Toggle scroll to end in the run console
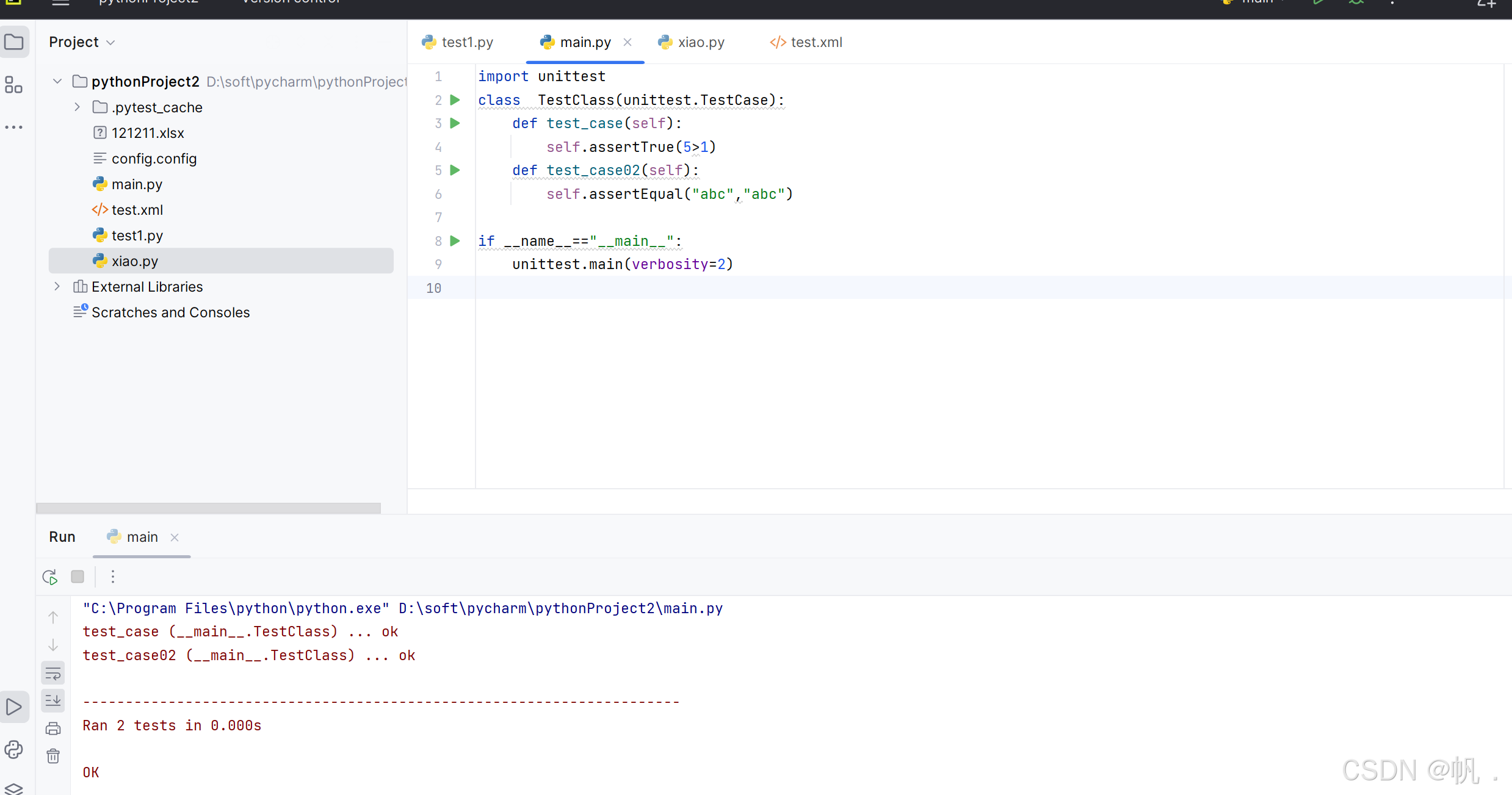The width and height of the screenshot is (1512, 795). click(53, 700)
